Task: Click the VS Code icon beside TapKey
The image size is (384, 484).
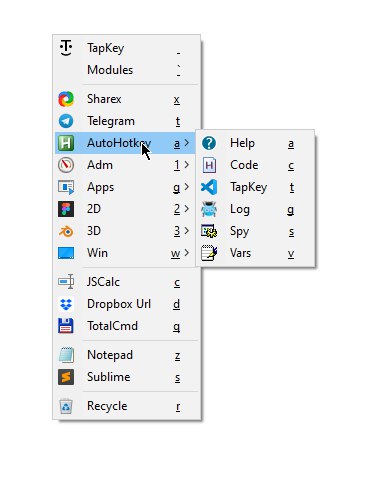Action: pyautogui.click(x=209, y=187)
